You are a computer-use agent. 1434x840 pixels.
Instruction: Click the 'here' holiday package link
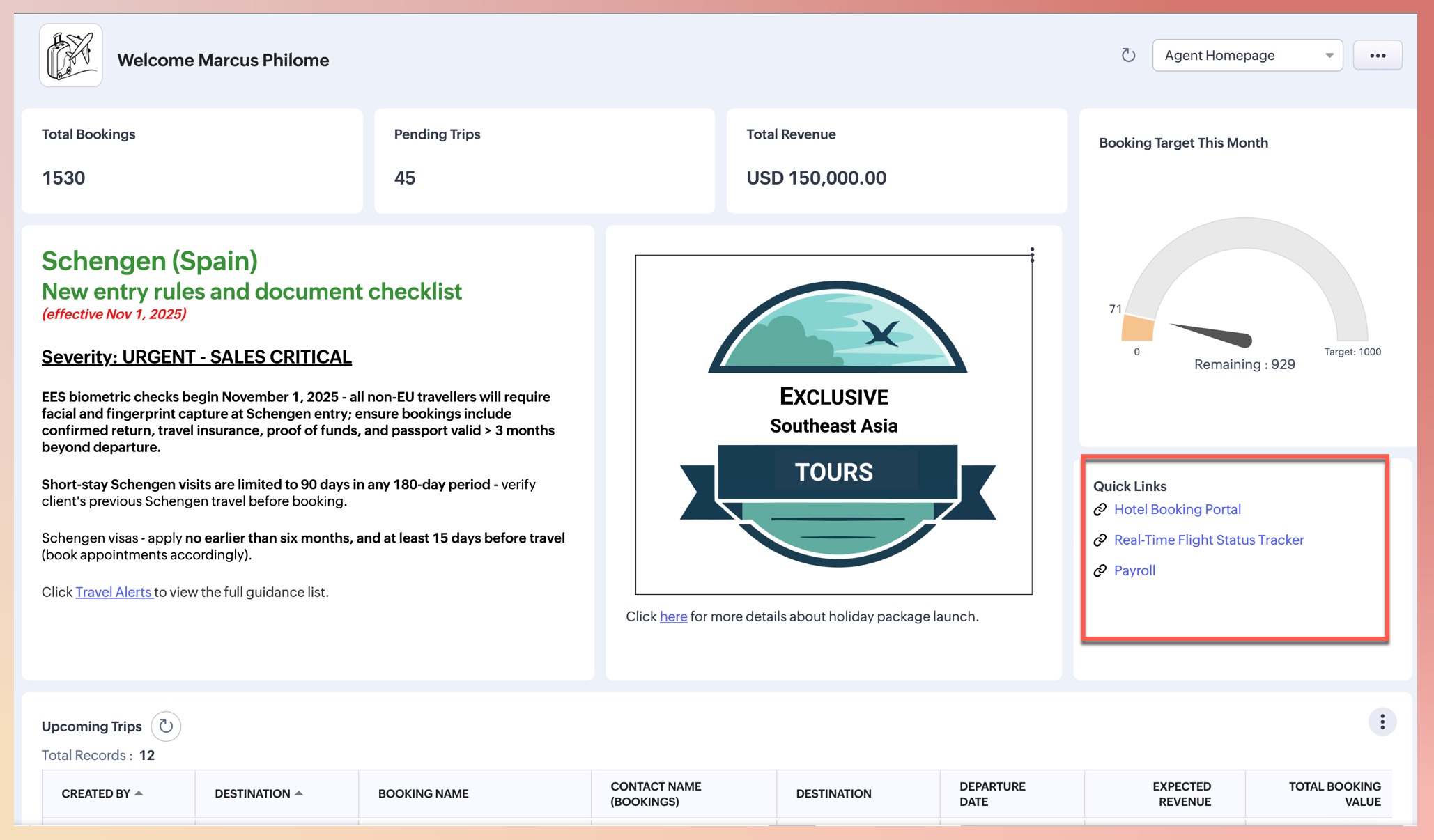click(673, 616)
